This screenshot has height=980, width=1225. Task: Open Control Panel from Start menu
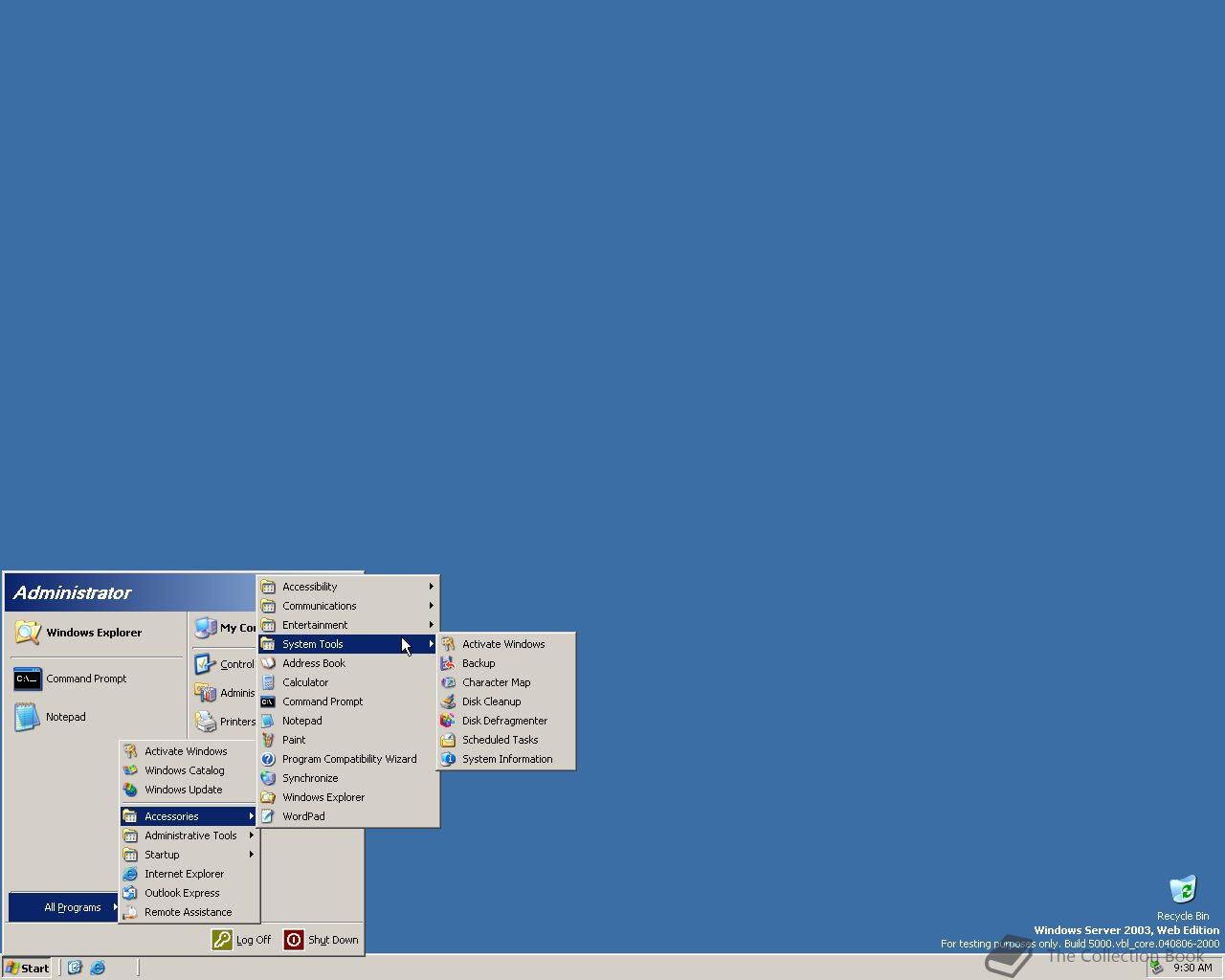click(225, 664)
